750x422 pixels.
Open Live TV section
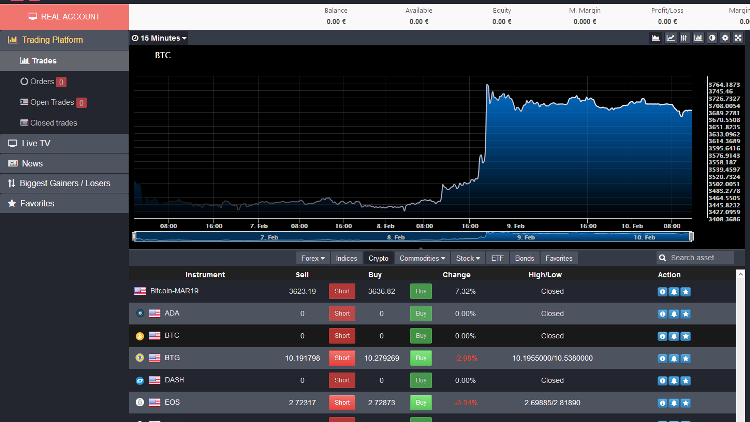(x=64, y=144)
